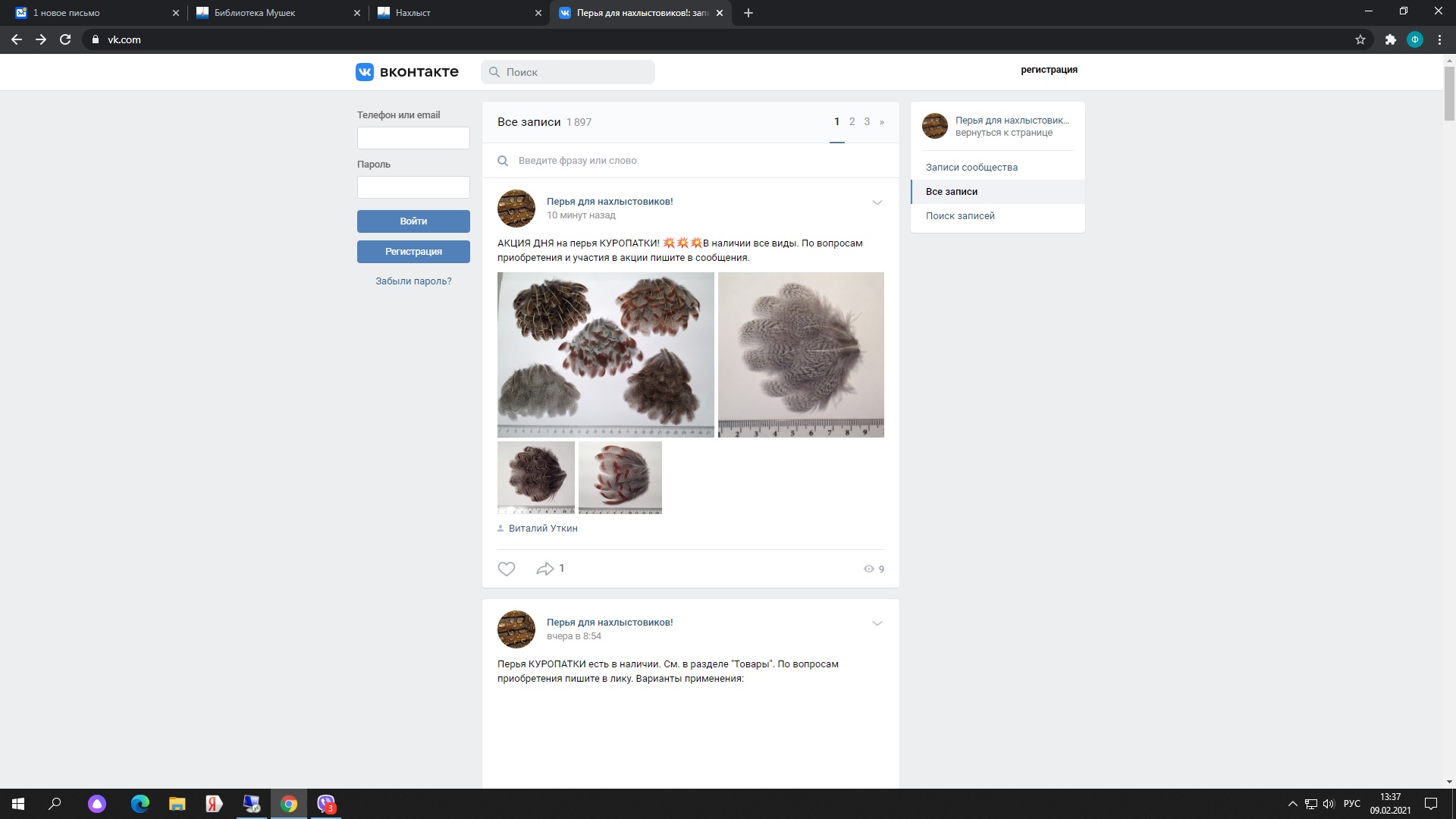Like the partridge feathers post
The image size is (1456, 819).
tap(507, 569)
